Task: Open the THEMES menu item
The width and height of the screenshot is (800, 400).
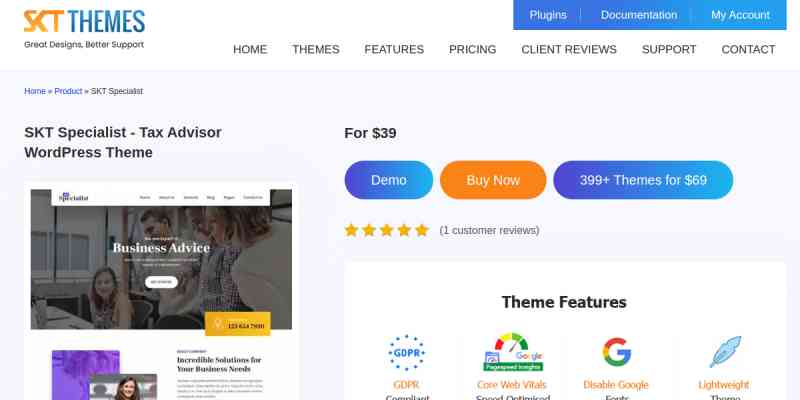Action: 316,49
